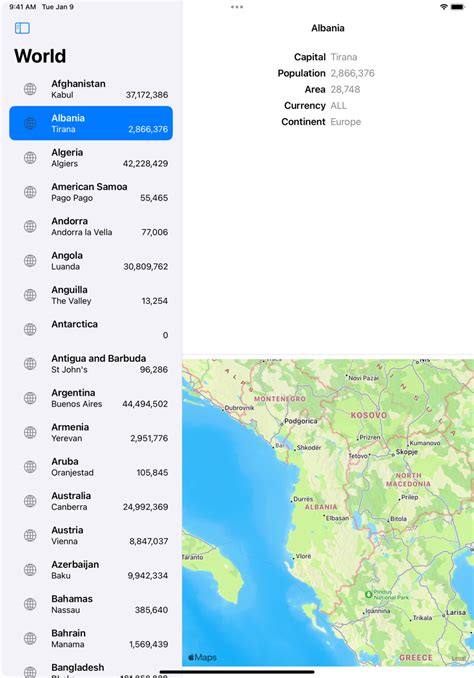
Task: Select Aruba in the World list
Action: [91, 467]
